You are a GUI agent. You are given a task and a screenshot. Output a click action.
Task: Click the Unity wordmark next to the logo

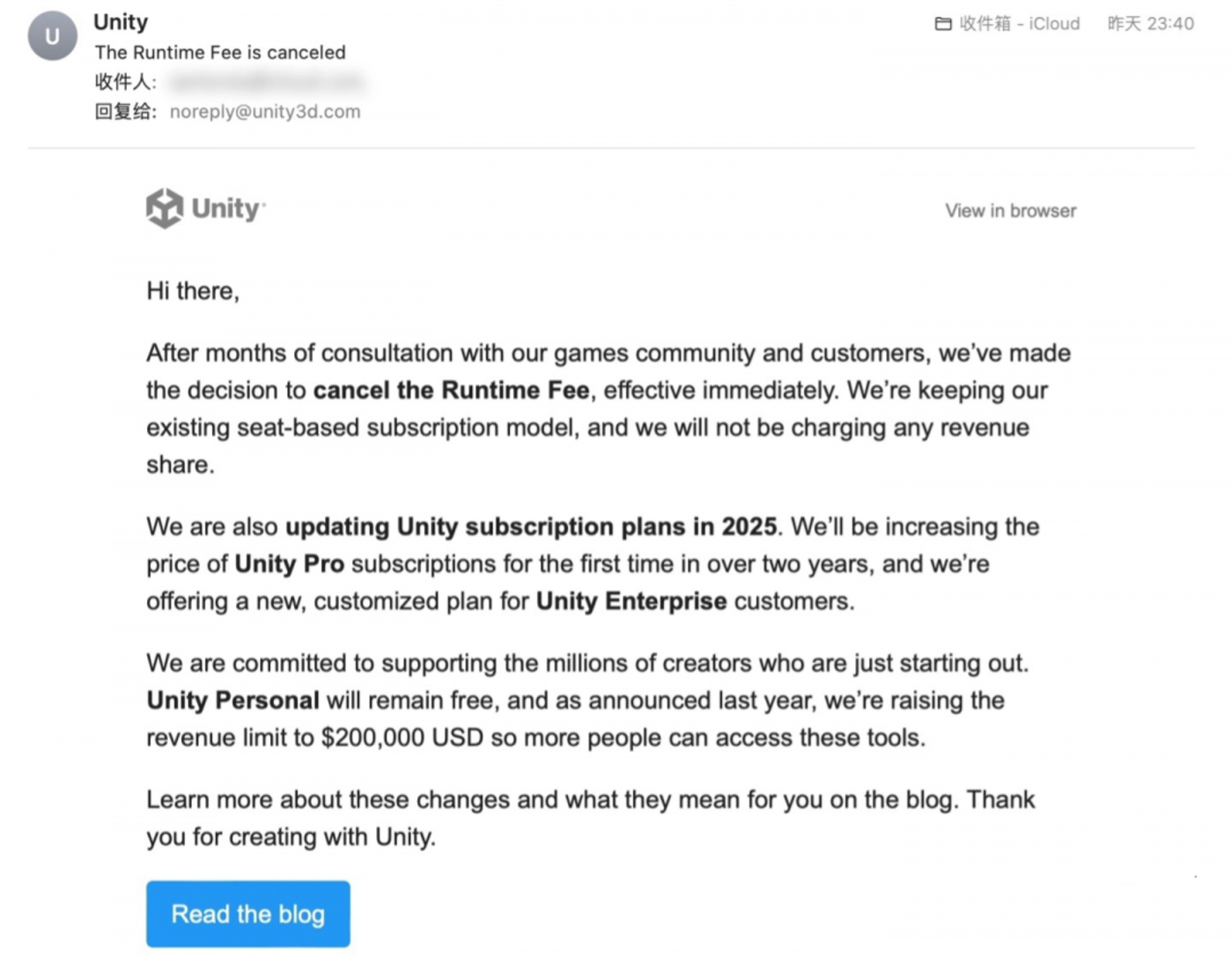click(226, 209)
